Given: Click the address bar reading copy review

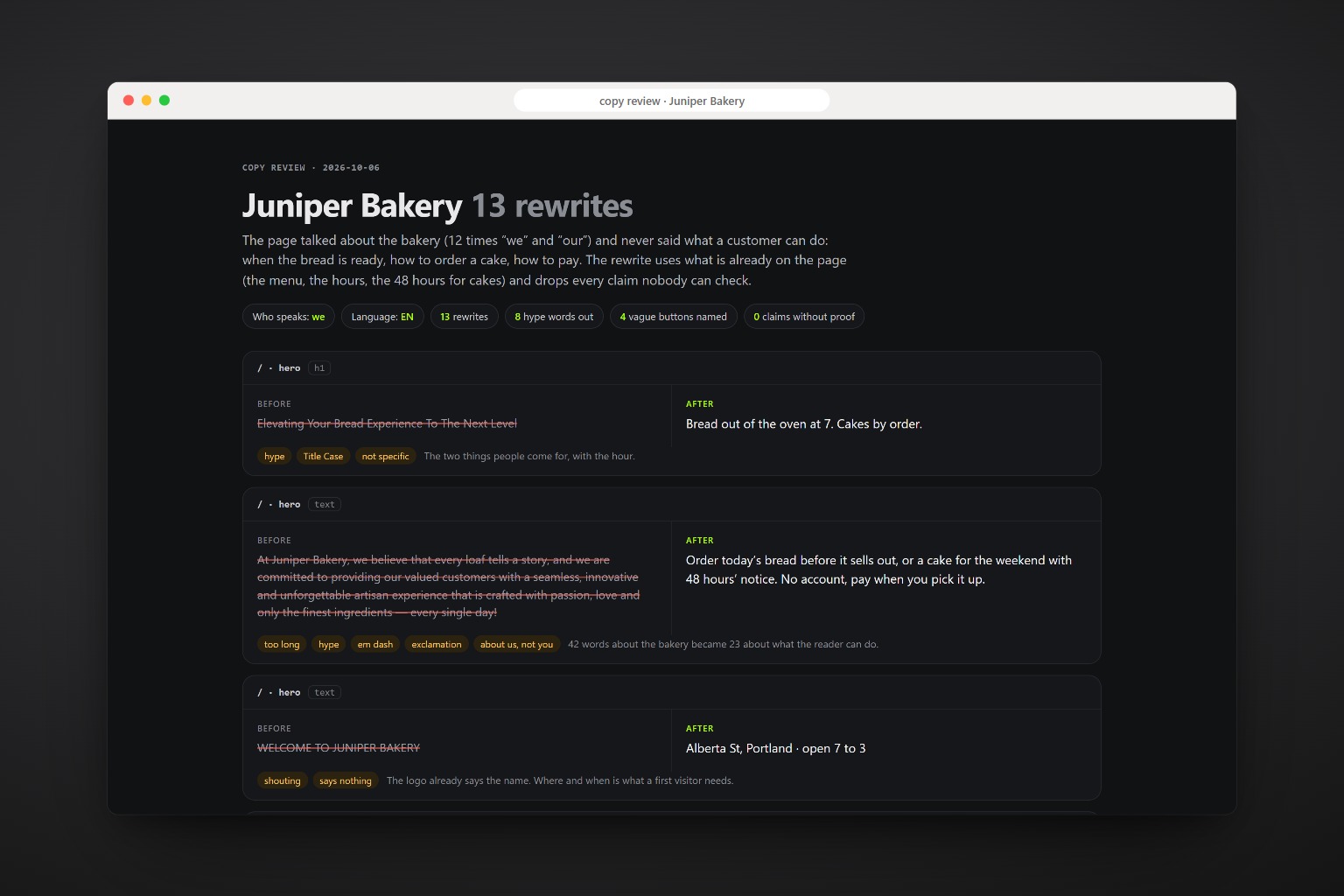Looking at the screenshot, I should pos(671,101).
